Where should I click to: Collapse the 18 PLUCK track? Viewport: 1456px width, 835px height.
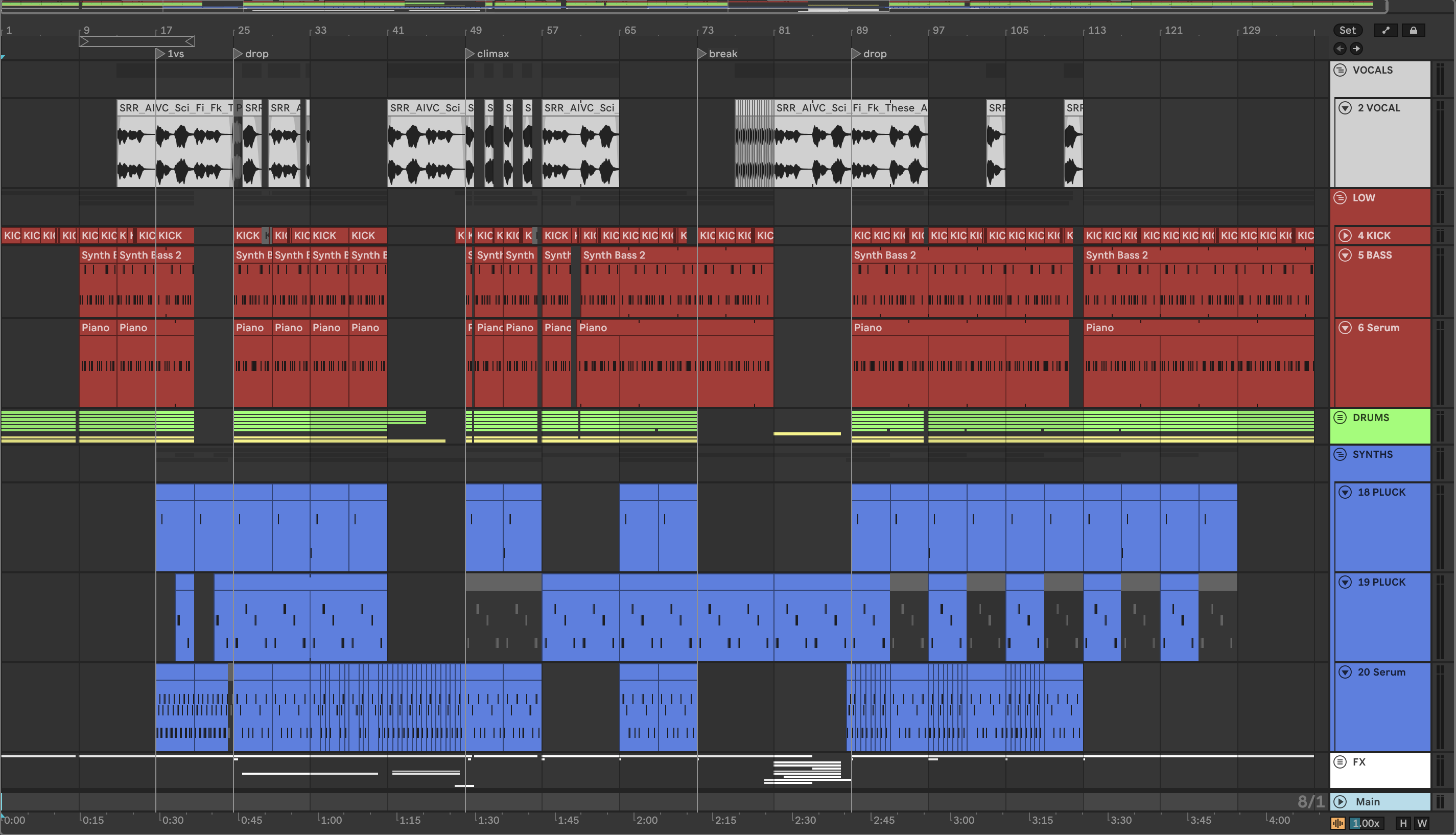coord(1345,492)
